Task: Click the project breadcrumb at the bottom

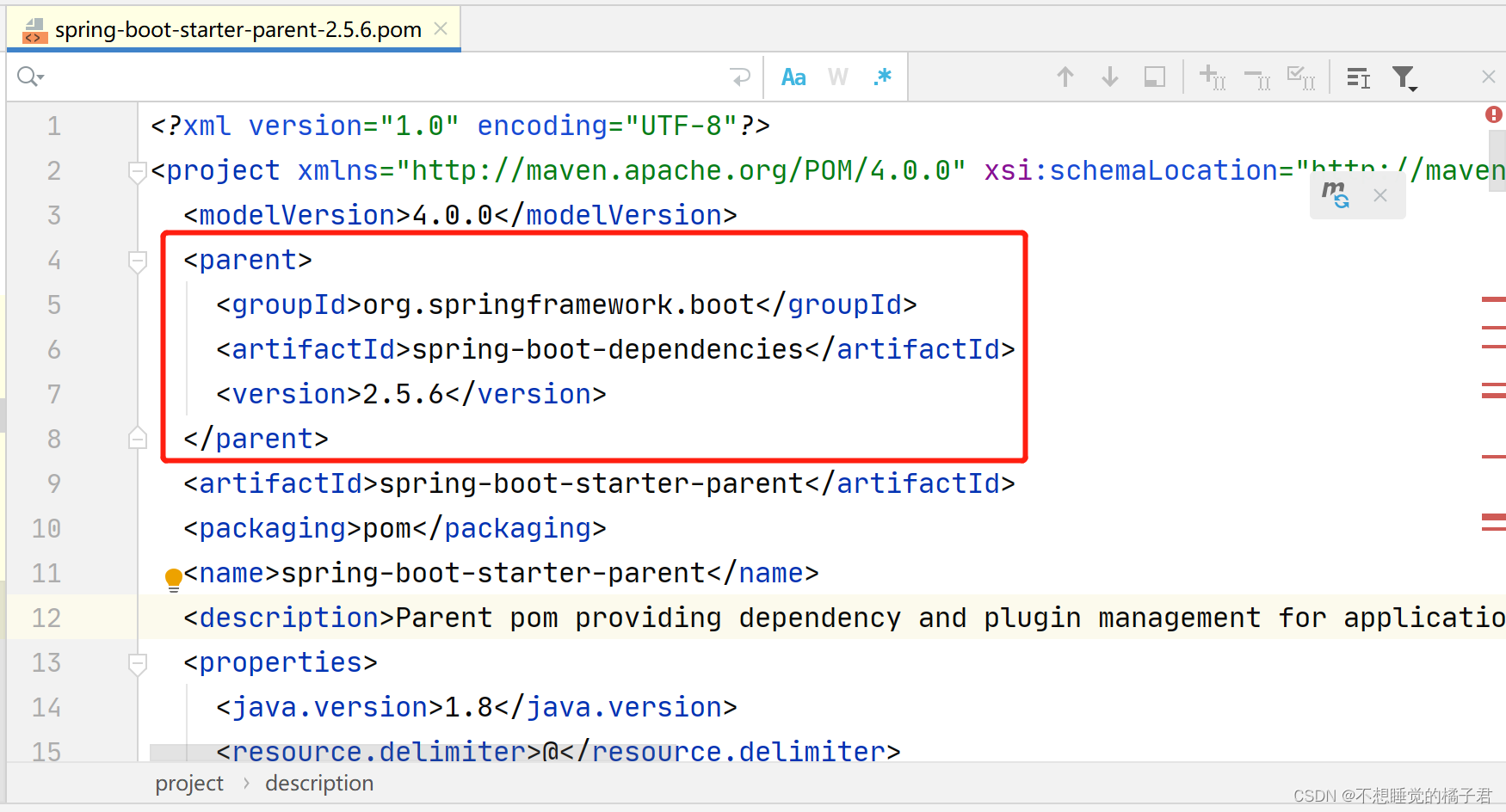Action: pos(188,783)
